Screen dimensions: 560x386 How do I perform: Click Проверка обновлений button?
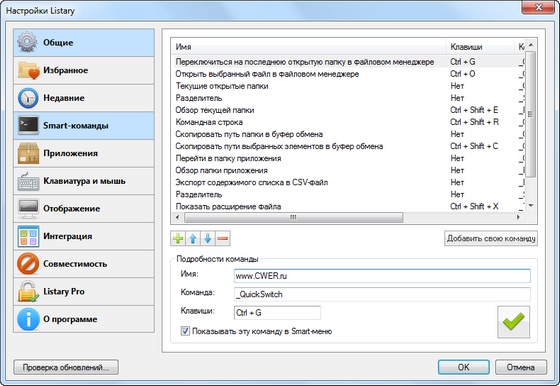(66, 367)
